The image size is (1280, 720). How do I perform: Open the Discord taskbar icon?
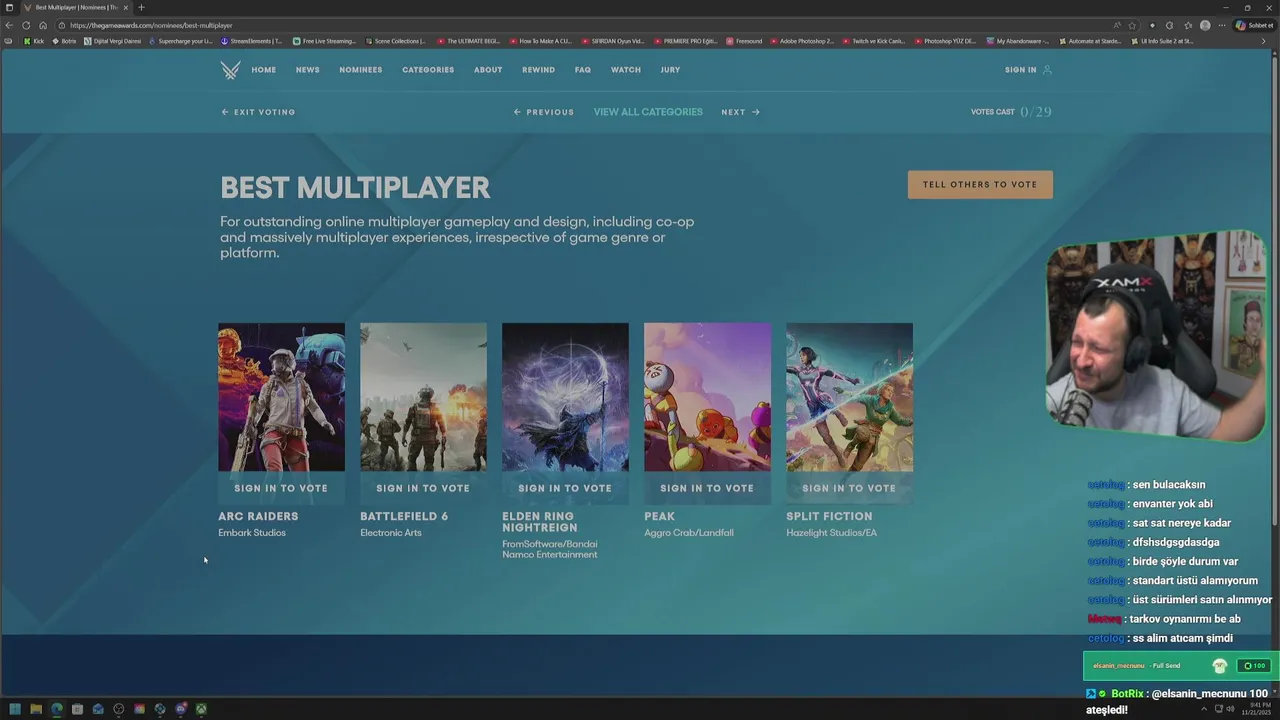(181, 709)
